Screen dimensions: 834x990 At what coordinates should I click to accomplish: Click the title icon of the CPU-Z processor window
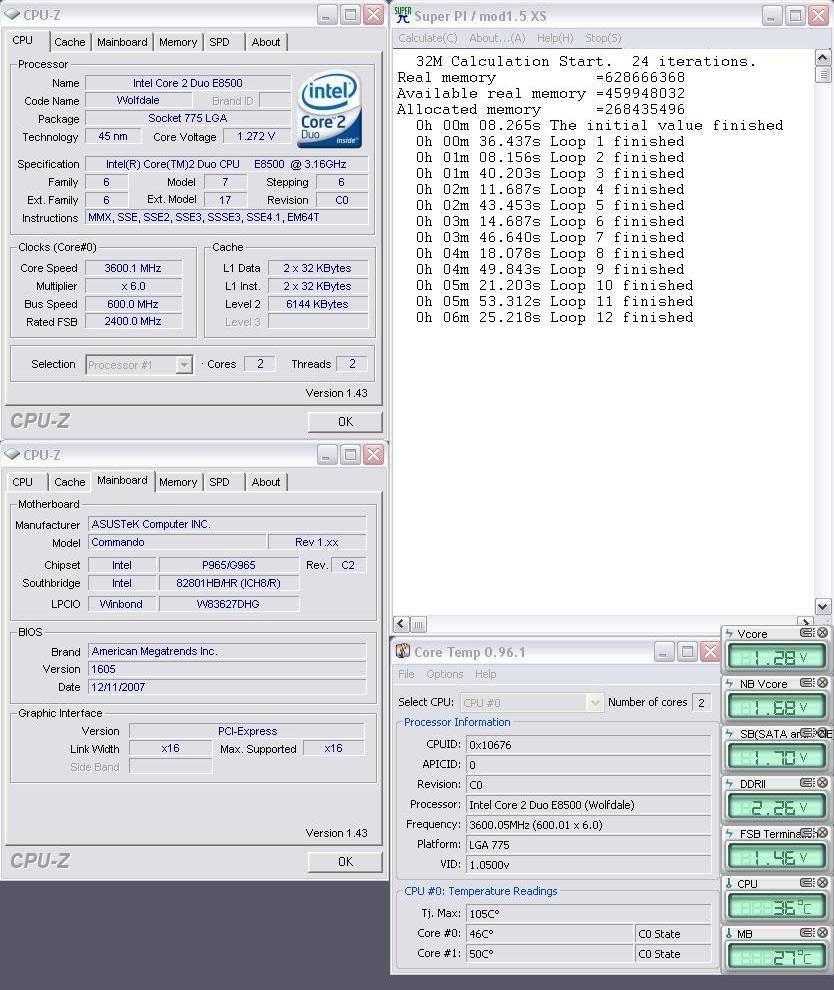click(12, 14)
